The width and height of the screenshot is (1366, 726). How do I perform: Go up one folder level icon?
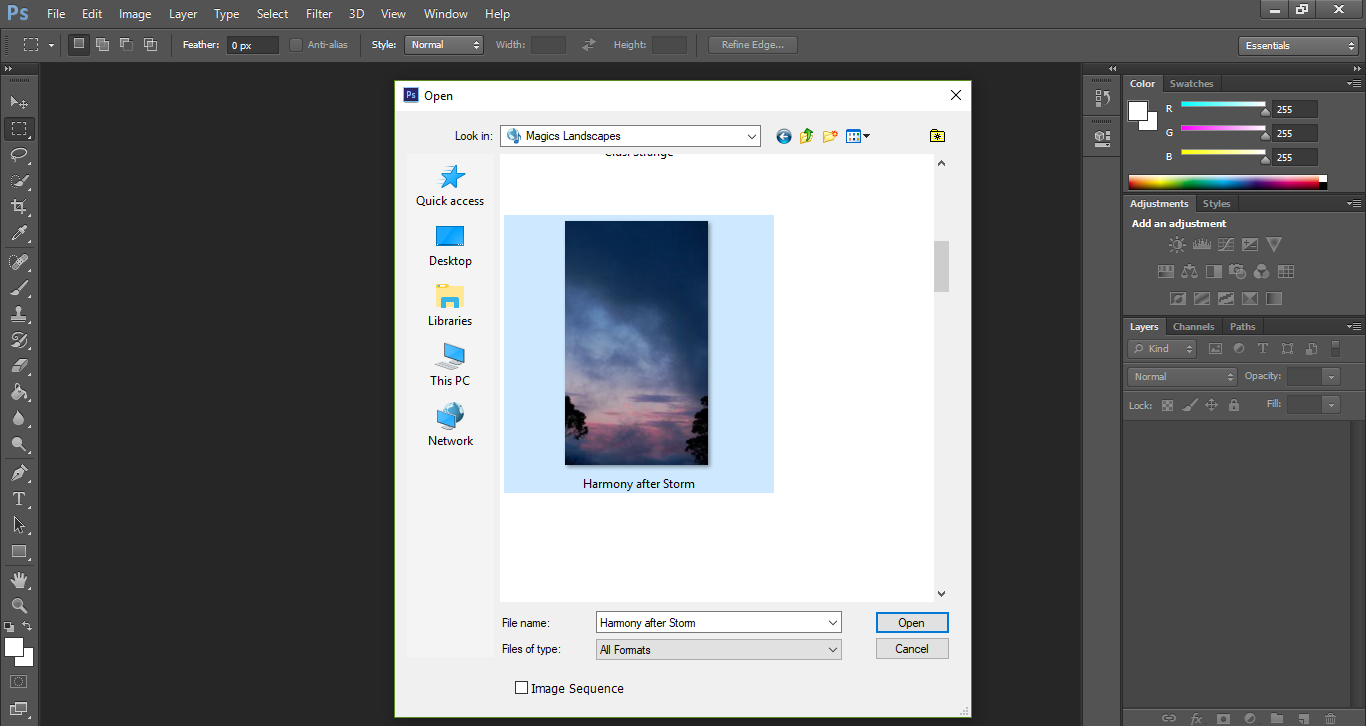tap(806, 136)
